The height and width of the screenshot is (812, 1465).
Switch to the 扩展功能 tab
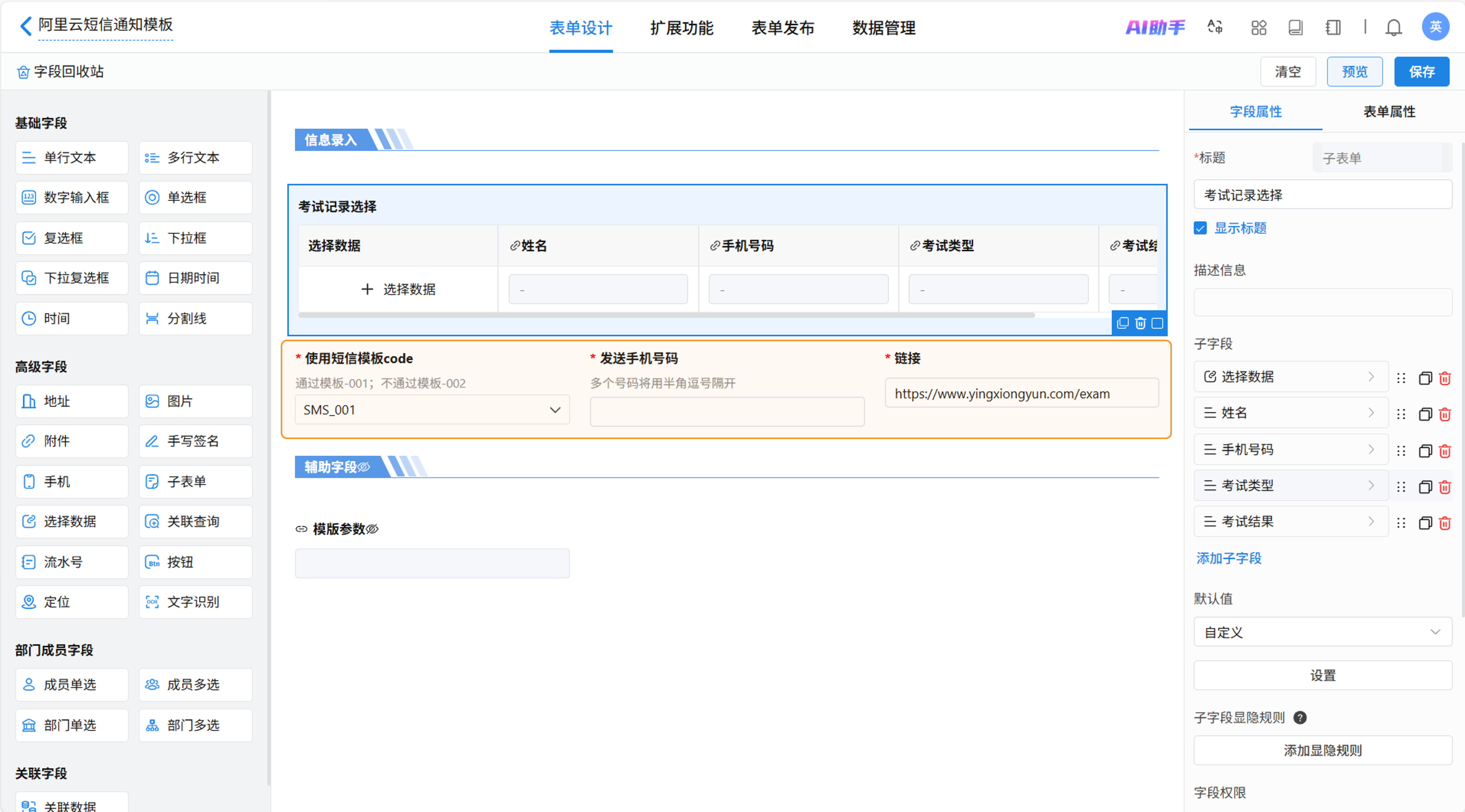point(681,28)
